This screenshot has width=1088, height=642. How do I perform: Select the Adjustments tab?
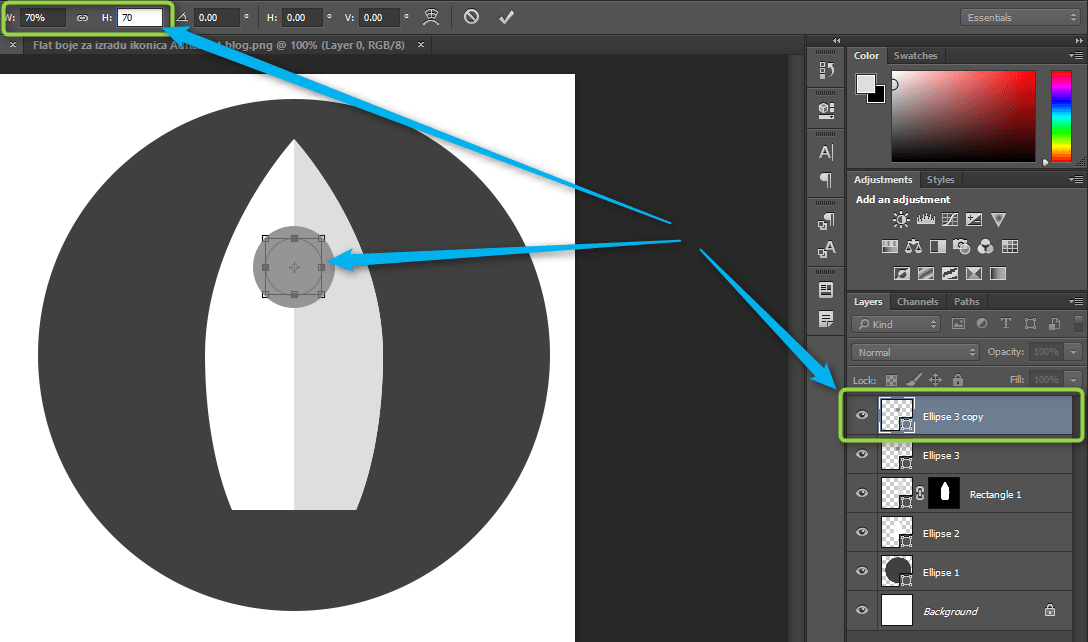click(883, 180)
